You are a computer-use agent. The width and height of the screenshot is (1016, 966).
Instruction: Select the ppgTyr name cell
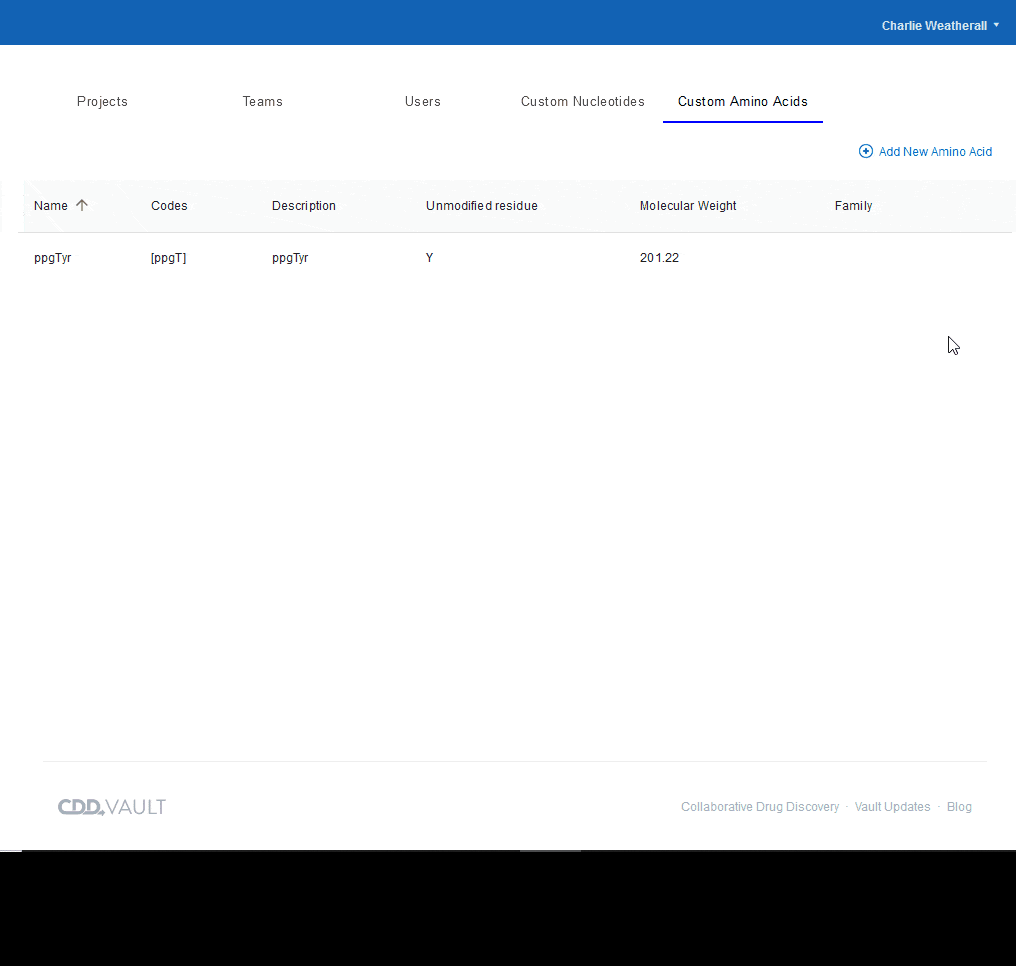click(52, 258)
